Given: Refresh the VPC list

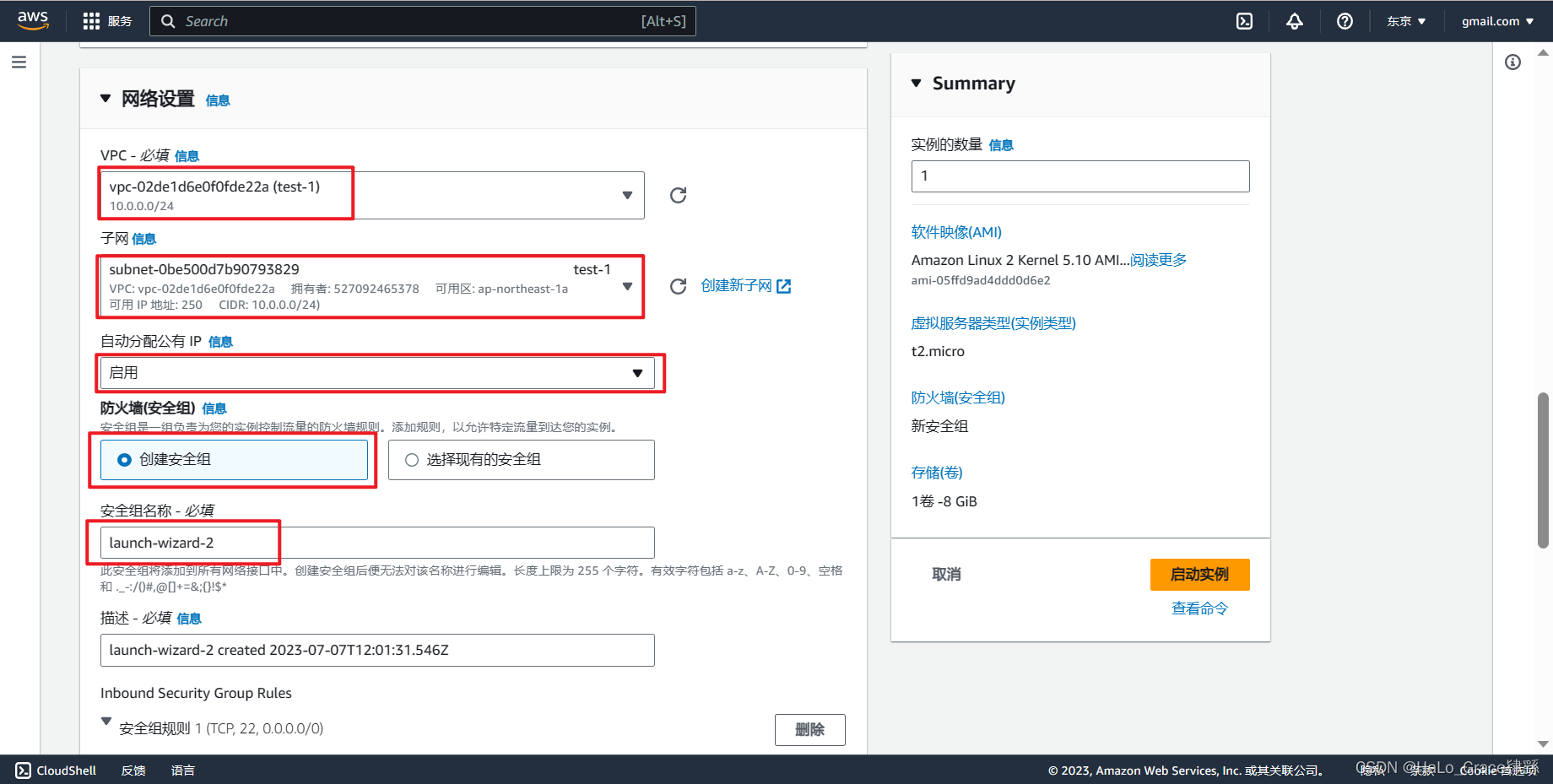Looking at the screenshot, I should click(678, 195).
